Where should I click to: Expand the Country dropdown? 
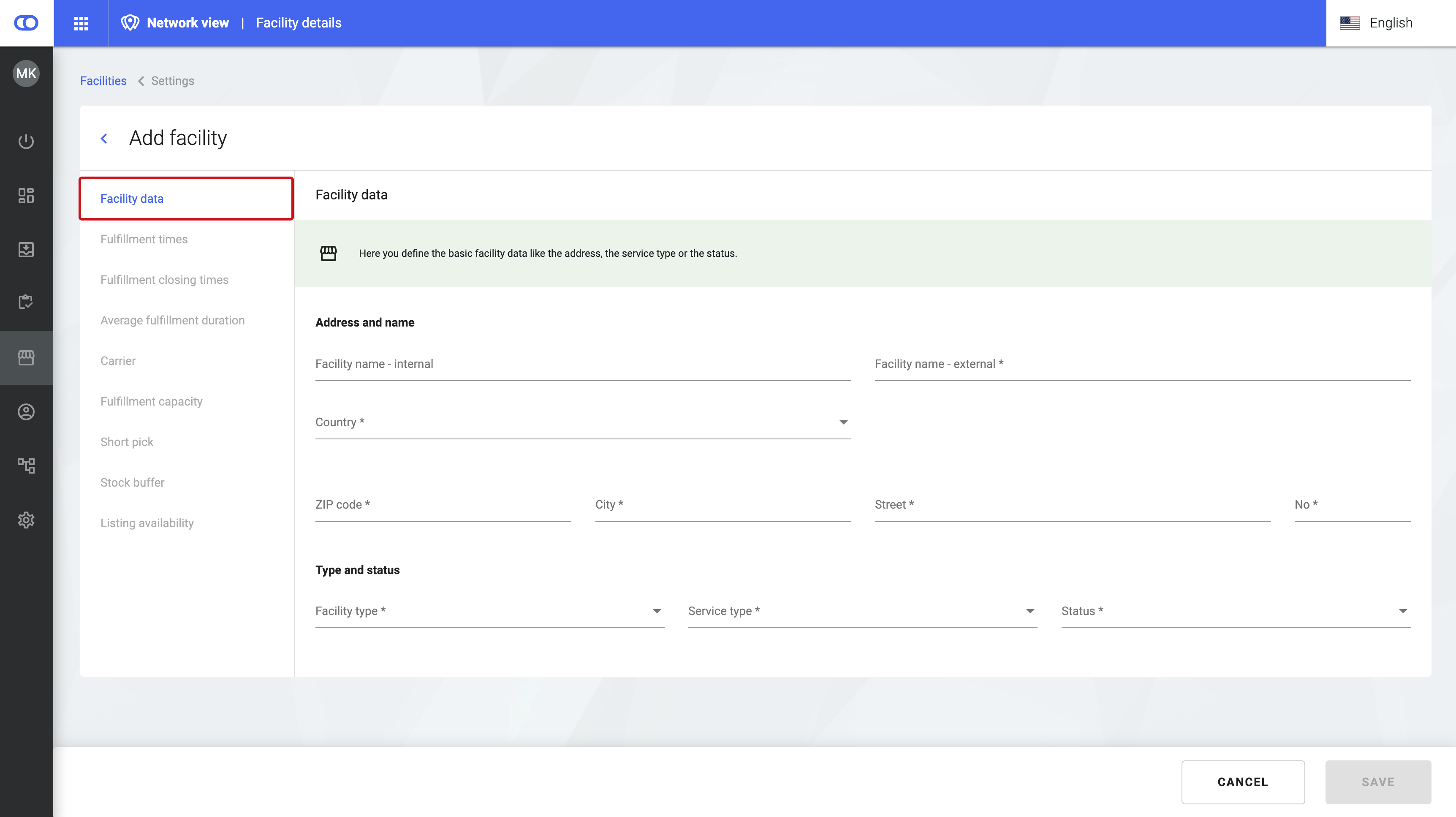[582, 423]
